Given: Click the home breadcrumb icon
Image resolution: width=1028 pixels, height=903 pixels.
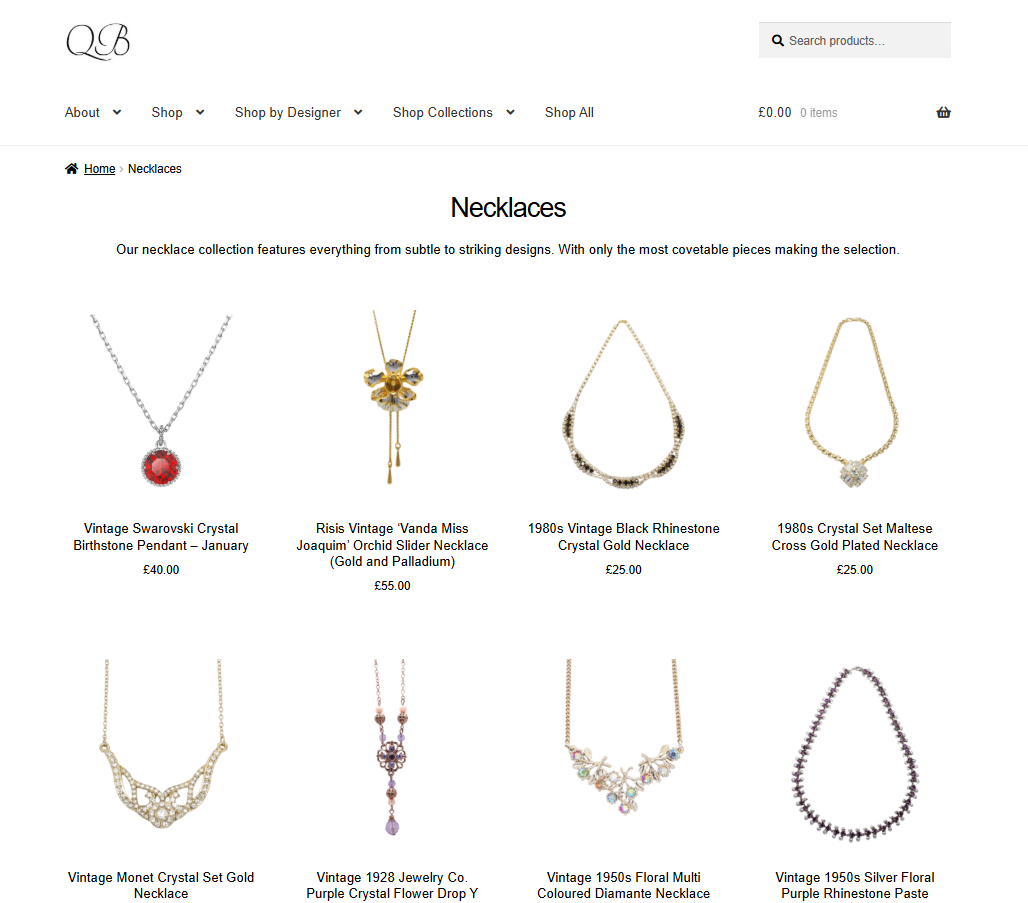Looking at the screenshot, I should (x=71, y=169).
